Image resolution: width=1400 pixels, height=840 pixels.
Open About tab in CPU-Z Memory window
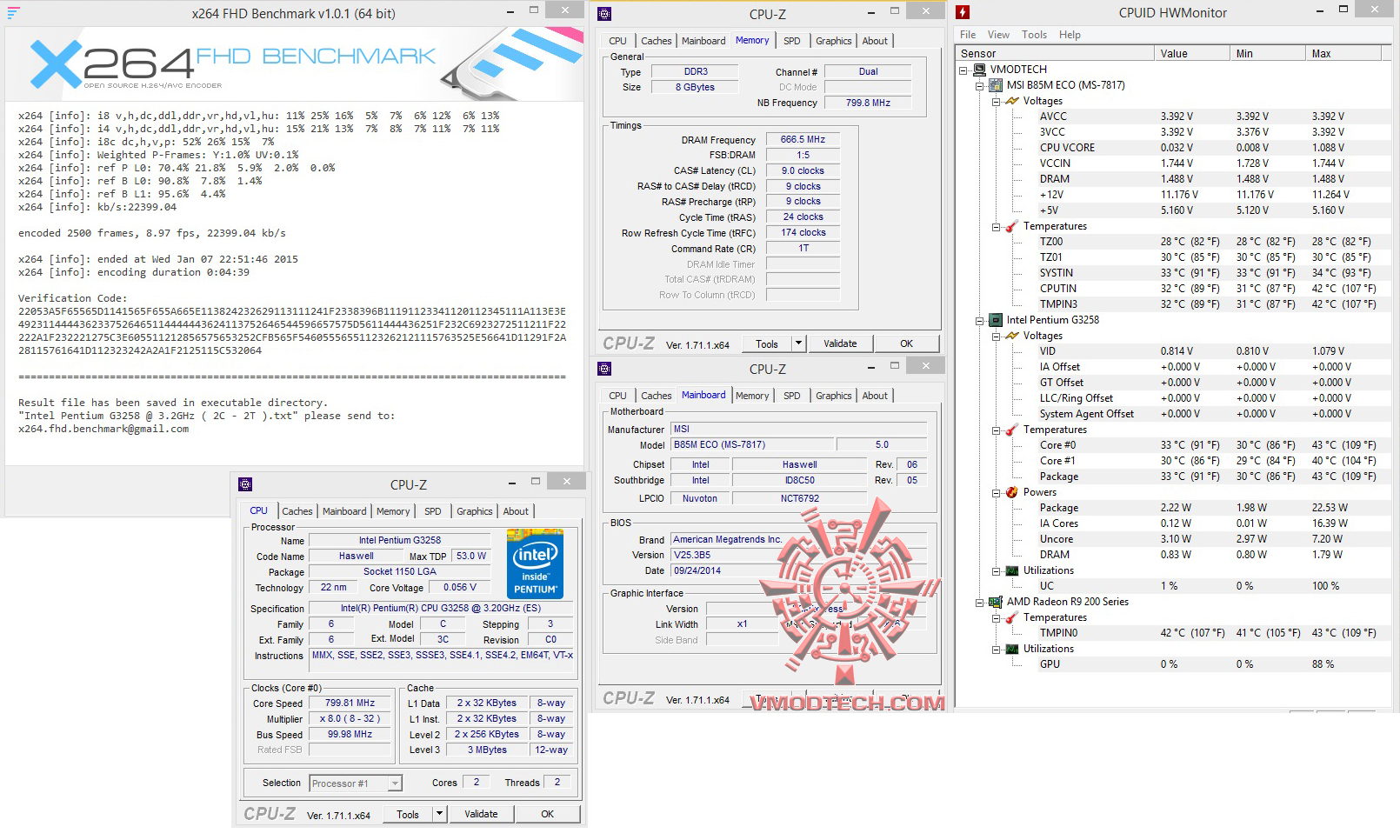[875, 41]
